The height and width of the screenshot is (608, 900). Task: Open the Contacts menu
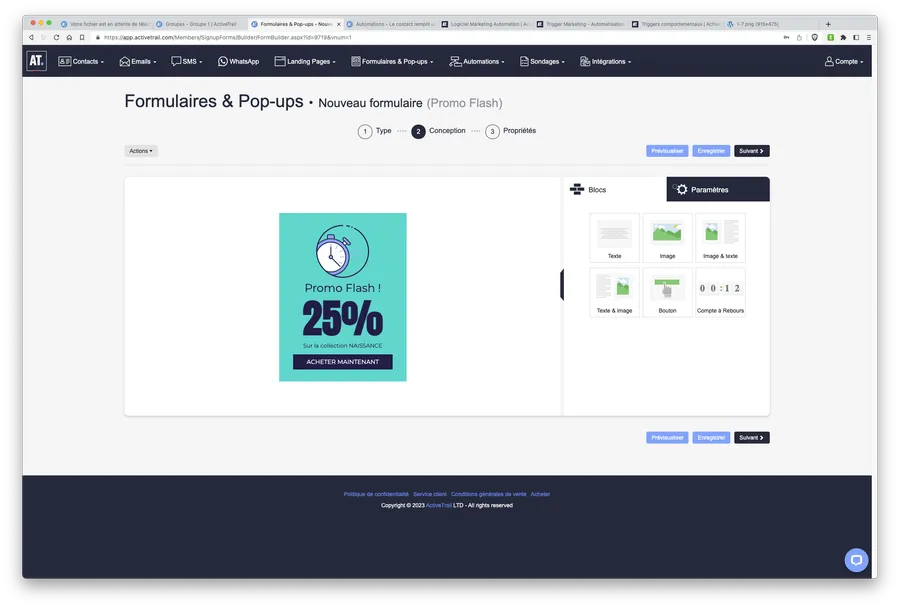coord(81,61)
